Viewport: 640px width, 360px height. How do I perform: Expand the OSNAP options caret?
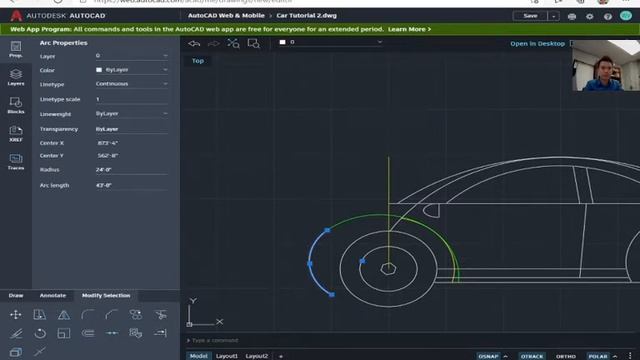(x=506, y=356)
